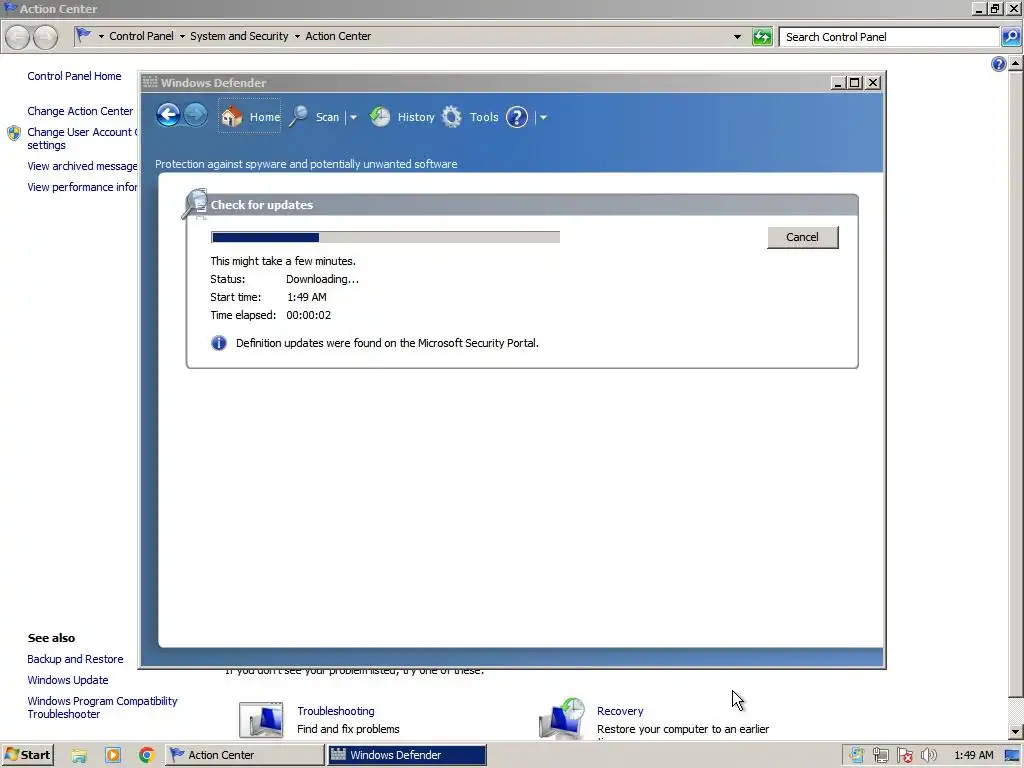Open Change Action Center settings link

coord(80,111)
